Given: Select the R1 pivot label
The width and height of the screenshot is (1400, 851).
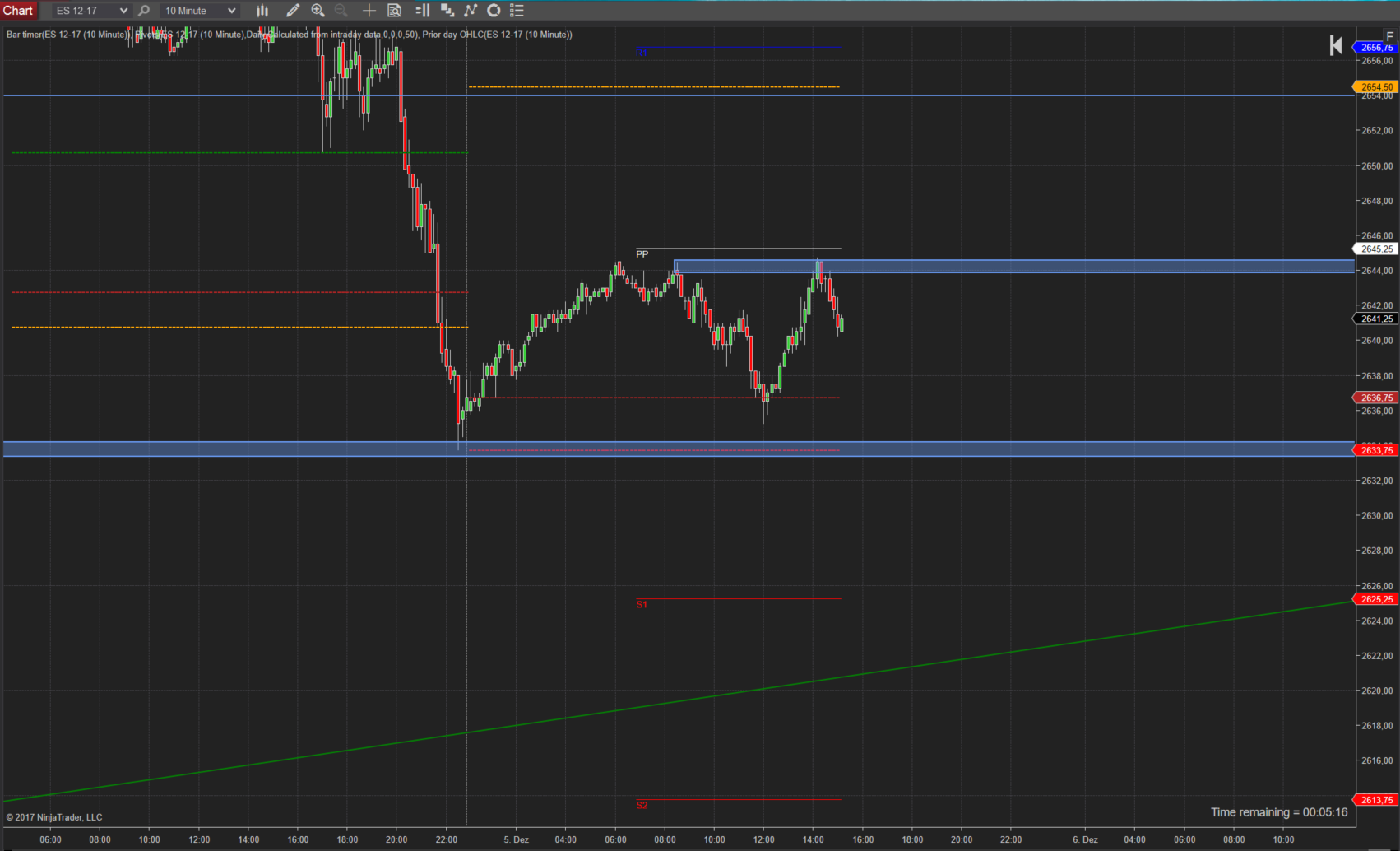Looking at the screenshot, I should 642,53.
